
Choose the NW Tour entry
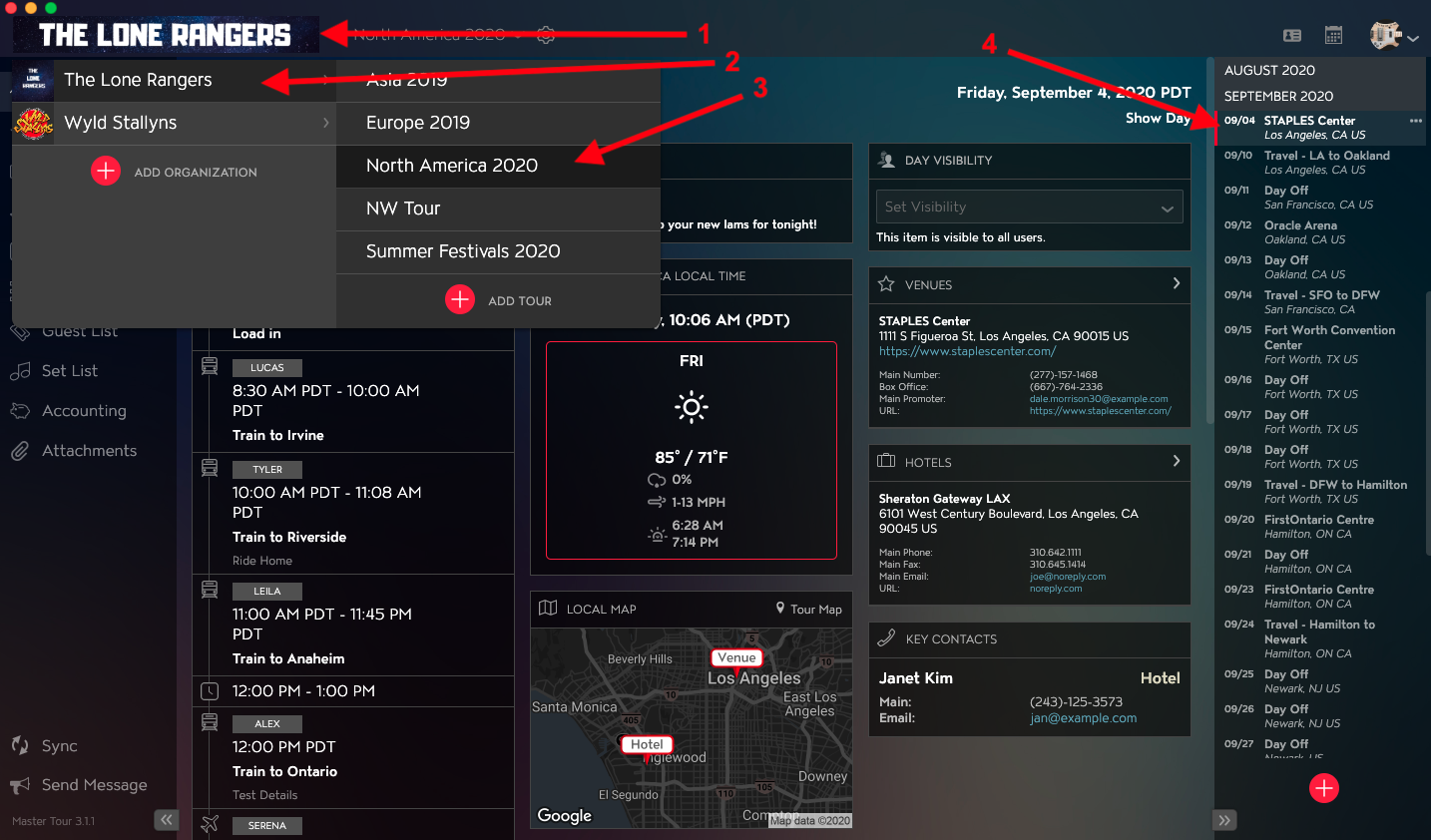point(498,209)
